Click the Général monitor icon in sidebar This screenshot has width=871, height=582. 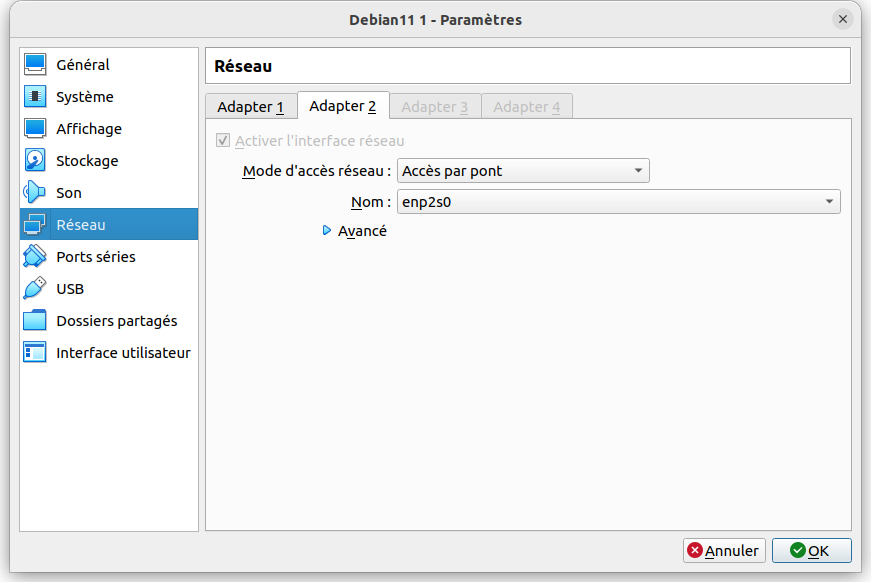35,65
